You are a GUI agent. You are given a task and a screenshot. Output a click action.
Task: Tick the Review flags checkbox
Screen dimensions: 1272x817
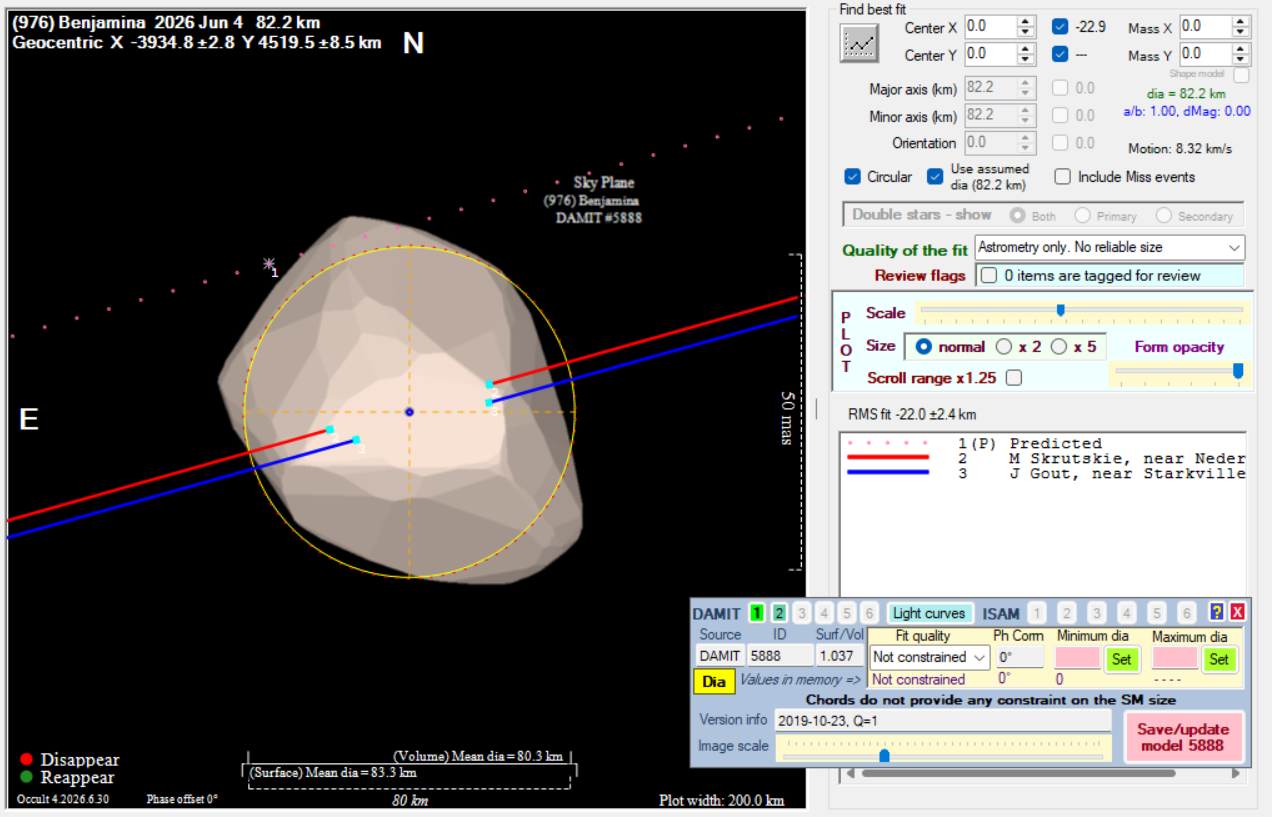[988, 276]
